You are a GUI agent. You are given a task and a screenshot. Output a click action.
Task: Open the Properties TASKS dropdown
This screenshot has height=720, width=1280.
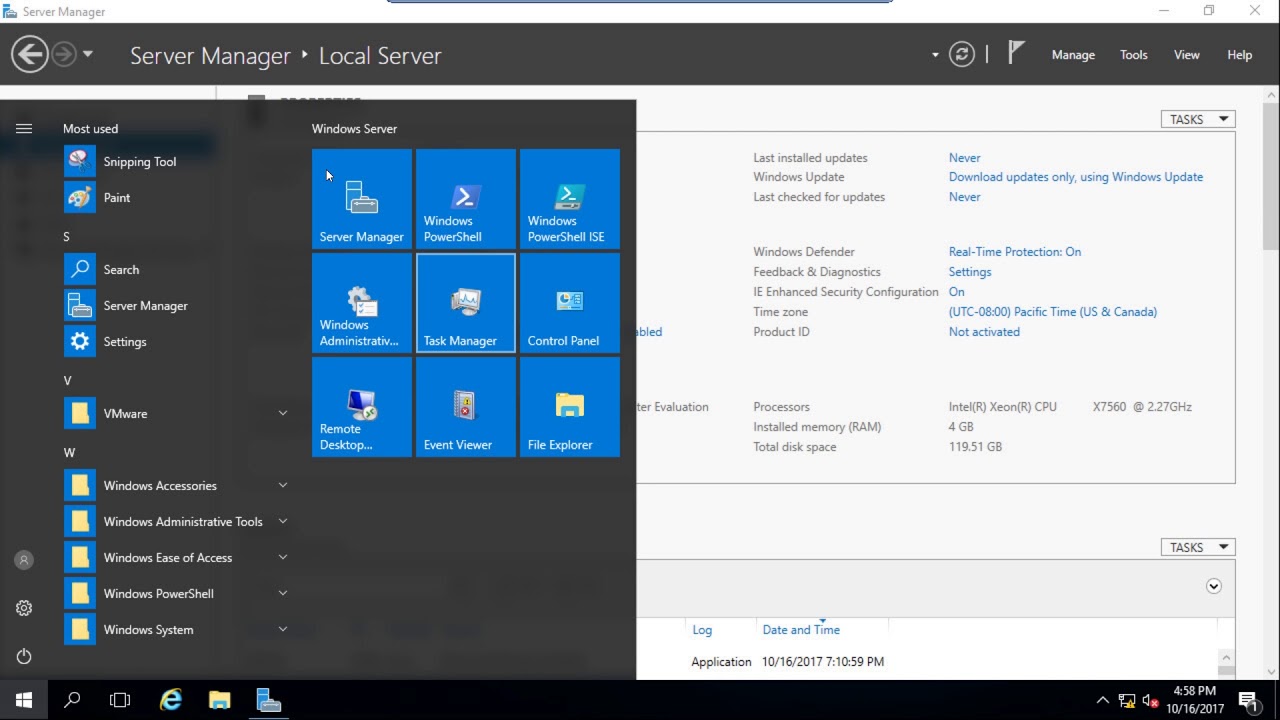click(1198, 119)
